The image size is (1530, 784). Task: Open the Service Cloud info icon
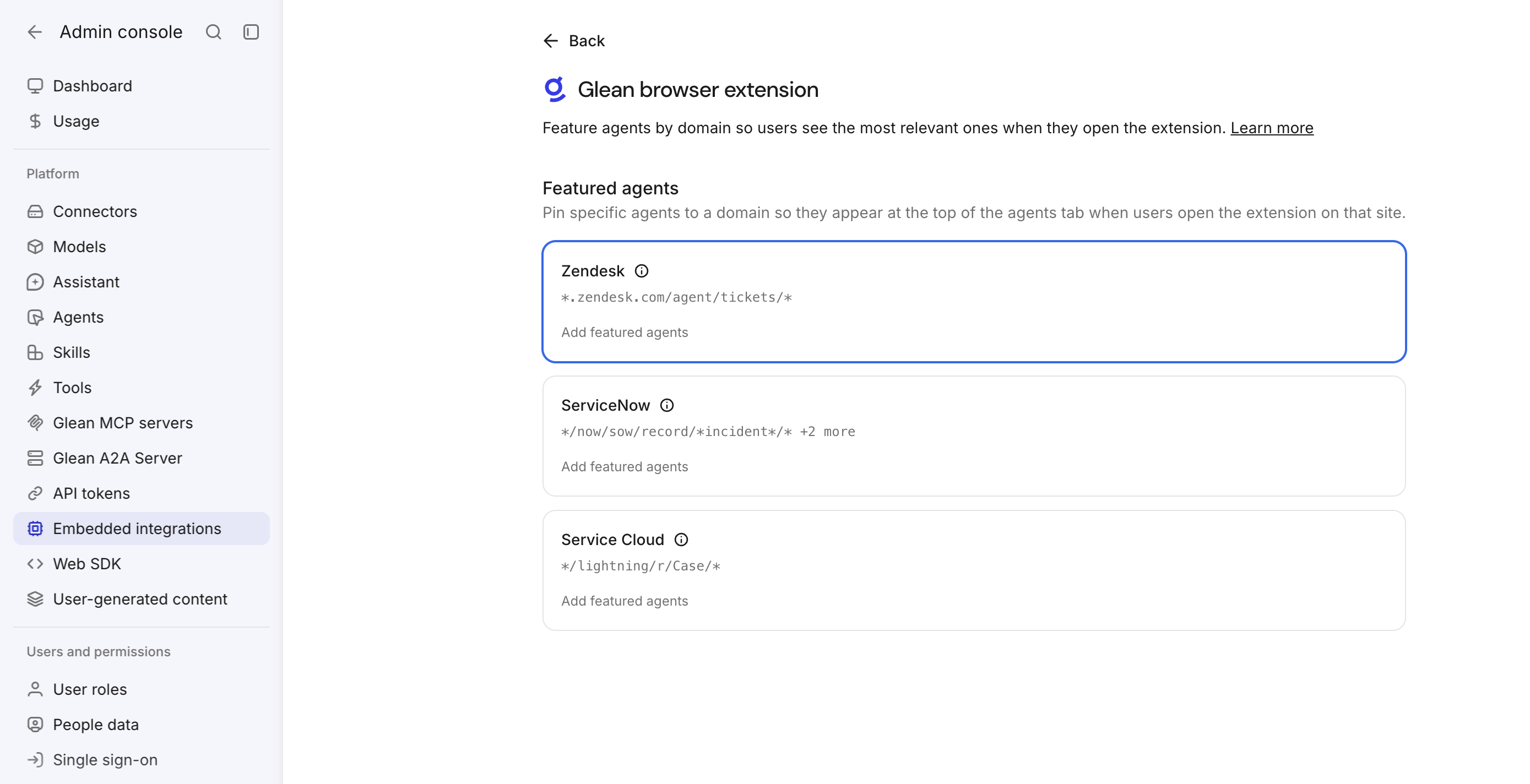tap(681, 540)
